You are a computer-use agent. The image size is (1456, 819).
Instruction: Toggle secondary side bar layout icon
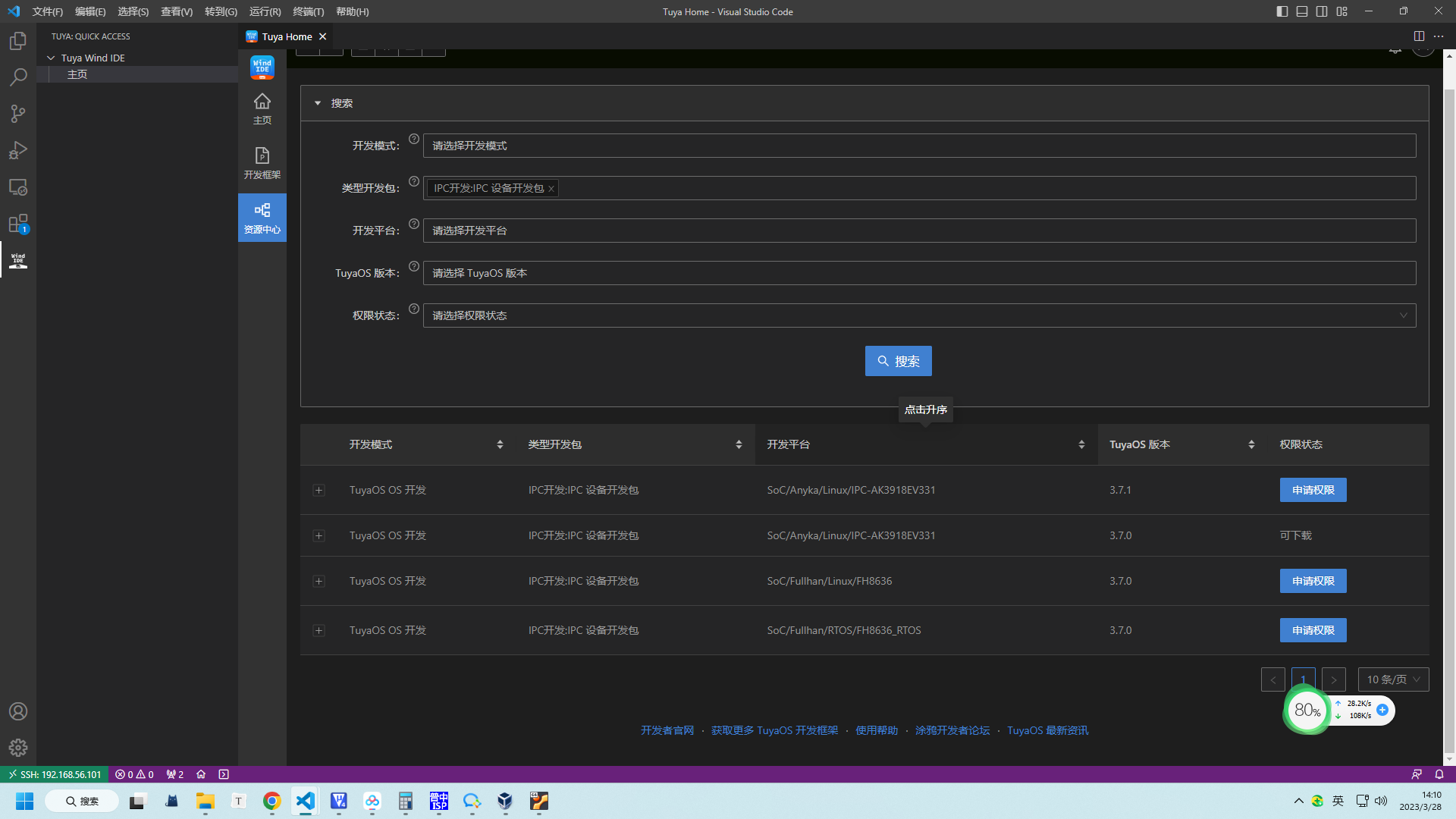tap(1322, 11)
